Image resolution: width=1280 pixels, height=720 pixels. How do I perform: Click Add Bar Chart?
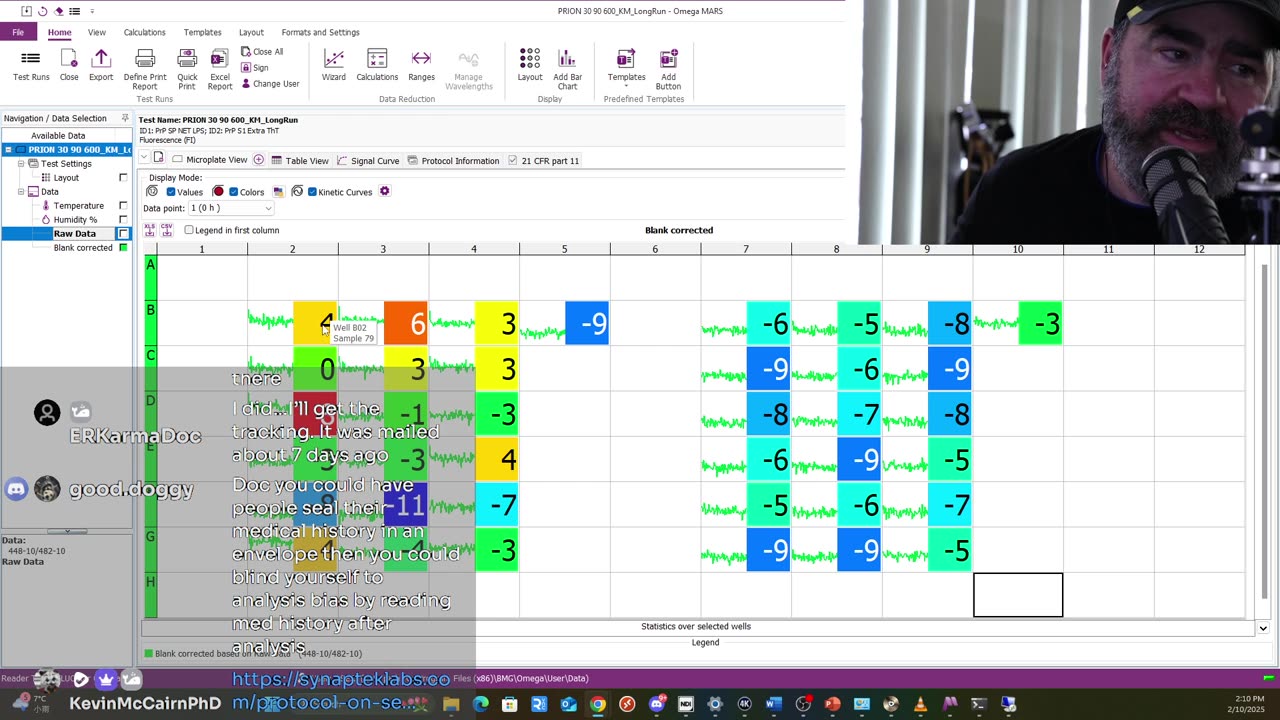pyautogui.click(x=567, y=69)
